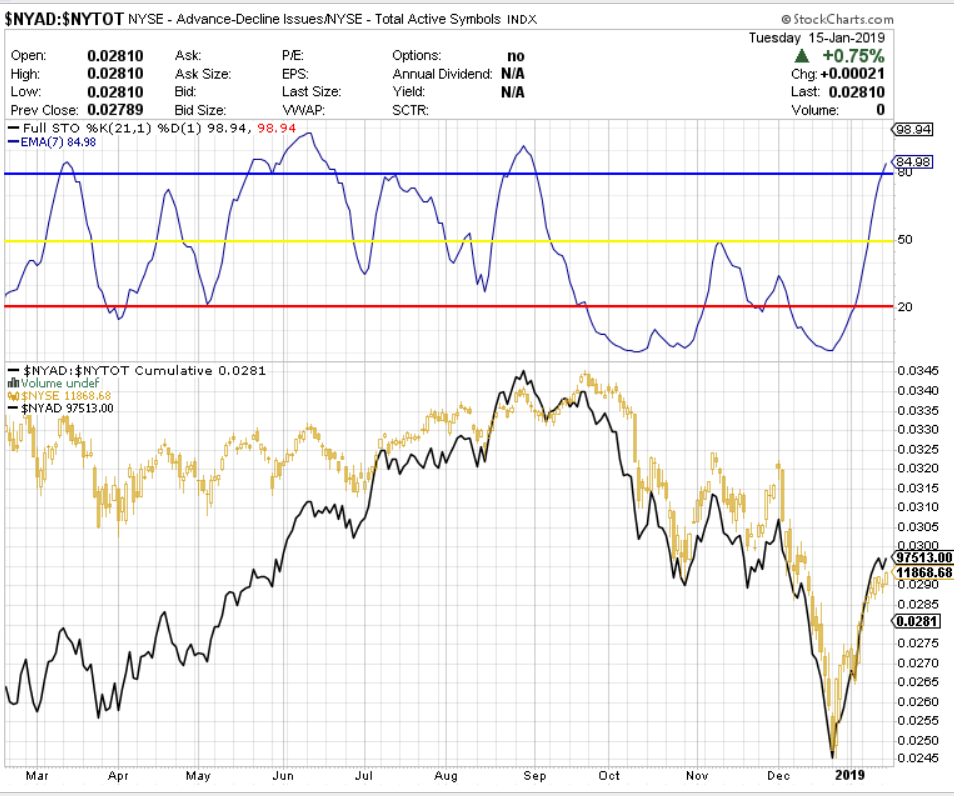Click the black dash marker before $NYAD 97513.00 legend

pyautogui.click(x=12, y=408)
